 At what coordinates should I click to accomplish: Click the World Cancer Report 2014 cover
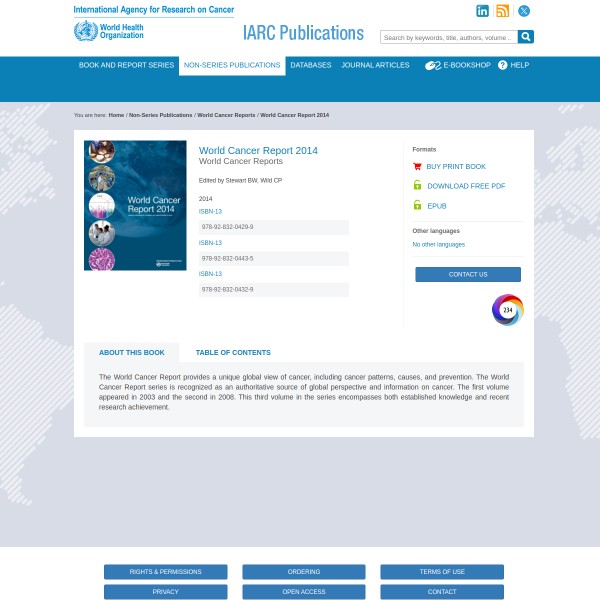(x=135, y=205)
